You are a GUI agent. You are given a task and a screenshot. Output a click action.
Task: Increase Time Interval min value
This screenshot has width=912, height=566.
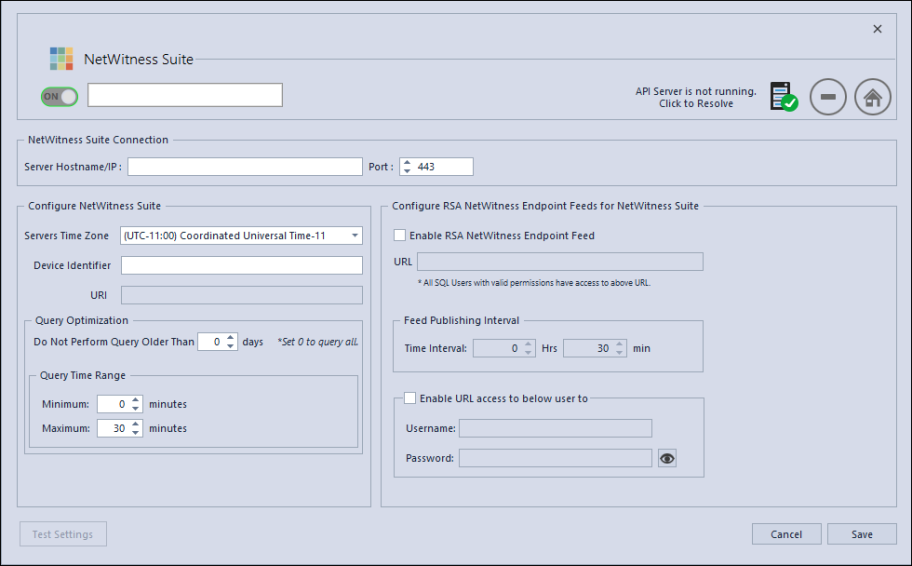click(619, 344)
